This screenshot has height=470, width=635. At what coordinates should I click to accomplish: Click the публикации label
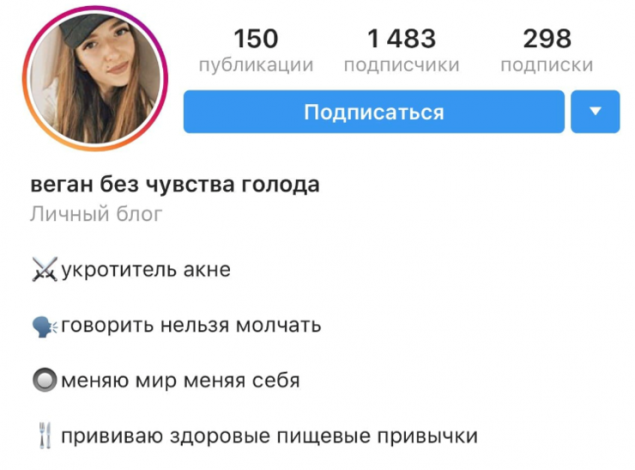(256, 65)
